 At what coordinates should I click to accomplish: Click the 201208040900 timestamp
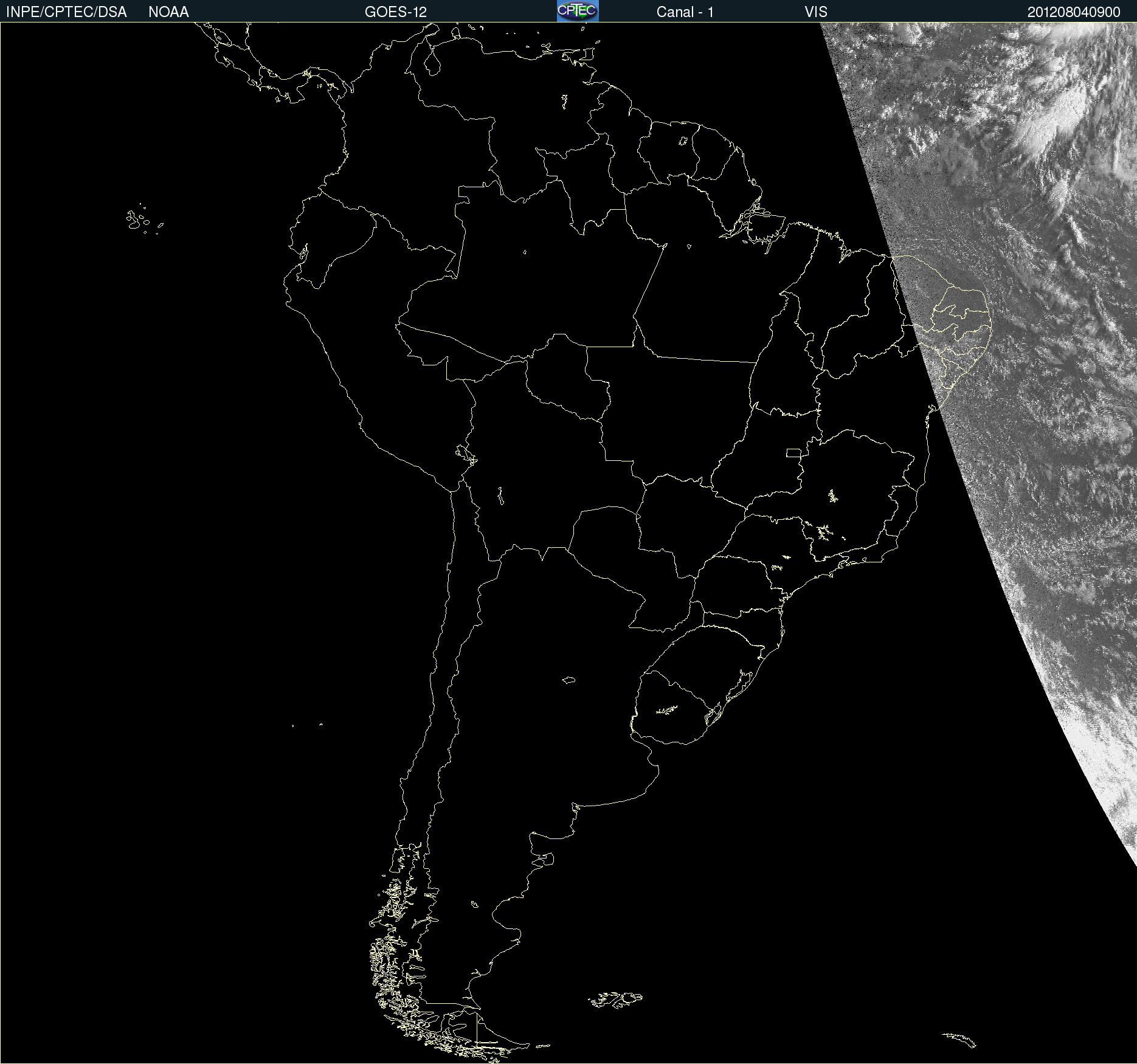[1074, 12]
